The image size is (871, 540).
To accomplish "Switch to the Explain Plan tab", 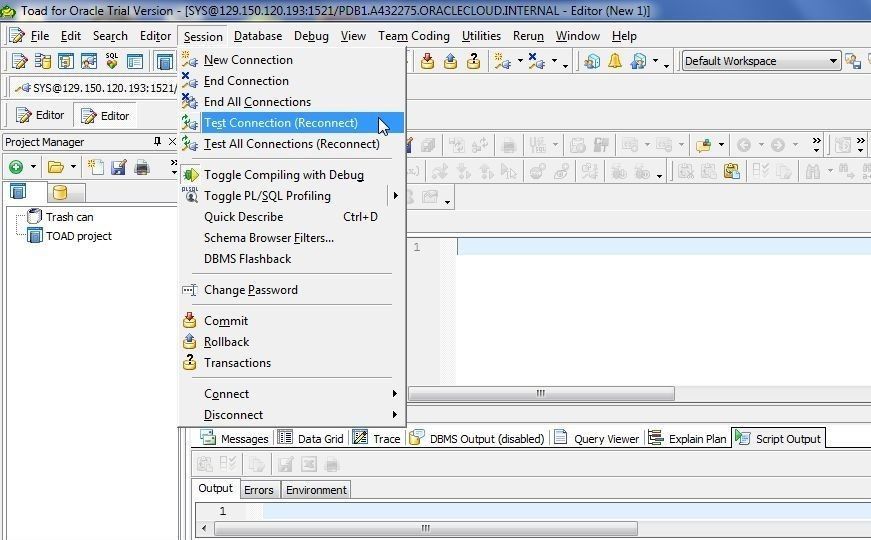I will click(688, 438).
